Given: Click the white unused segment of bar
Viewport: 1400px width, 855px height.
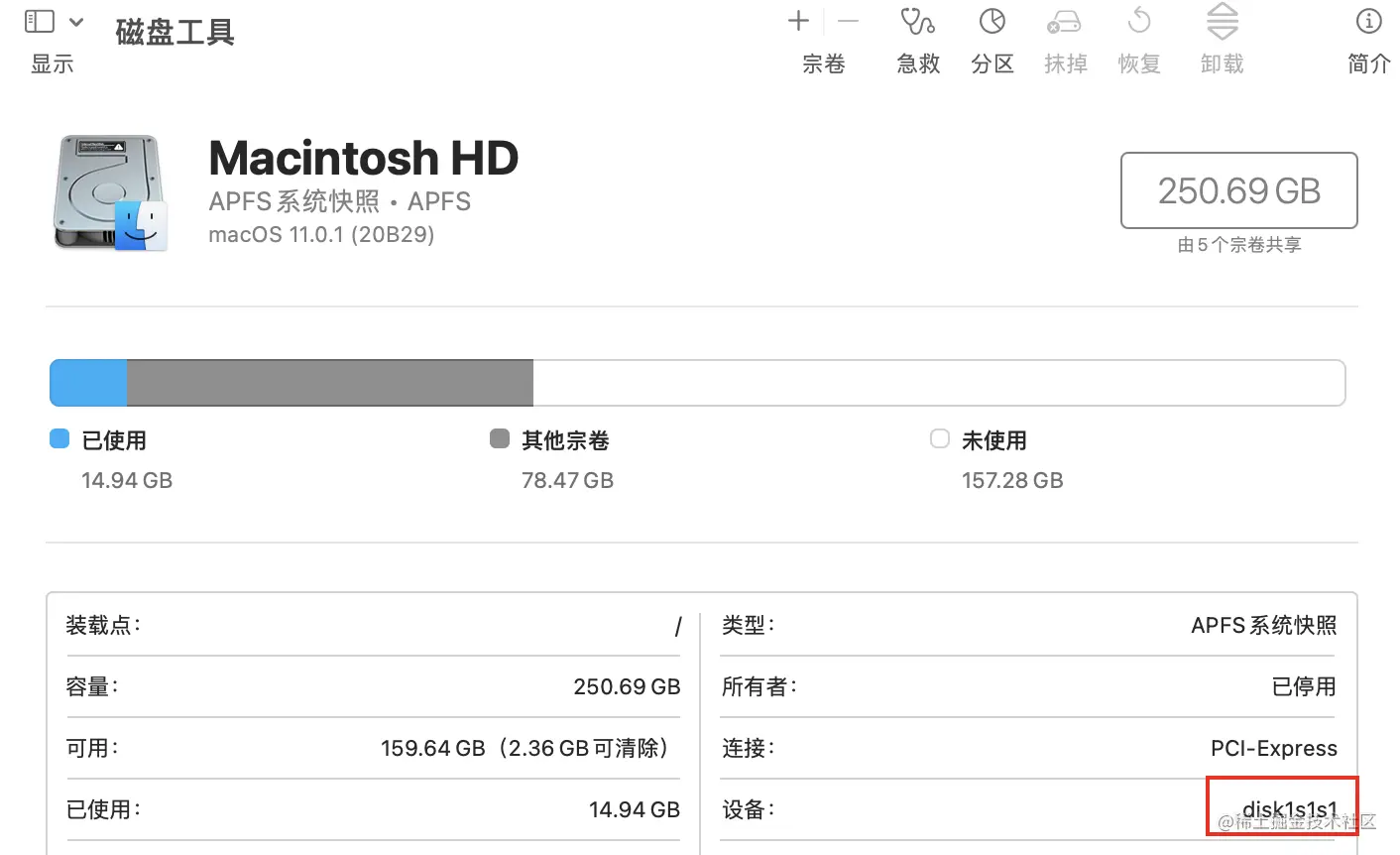Looking at the screenshot, I should [939, 383].
